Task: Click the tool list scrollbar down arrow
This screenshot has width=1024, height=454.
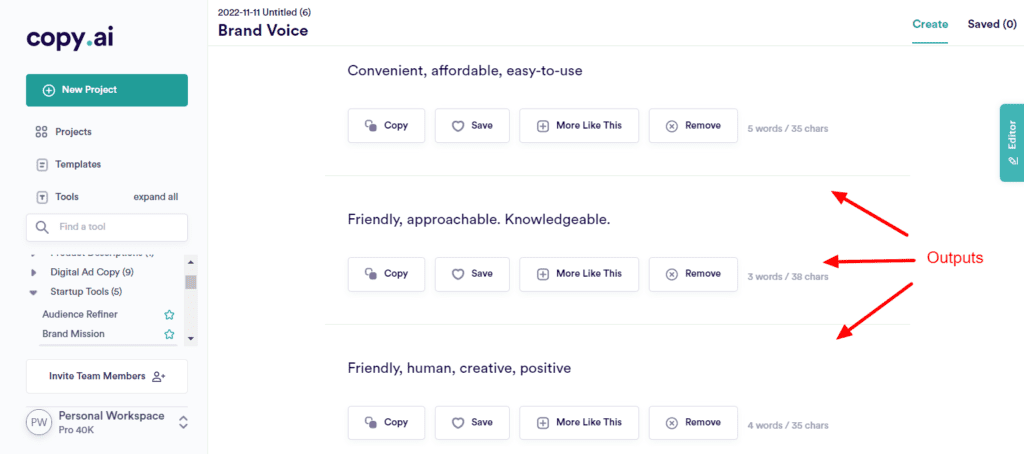Action: point(191,339)
